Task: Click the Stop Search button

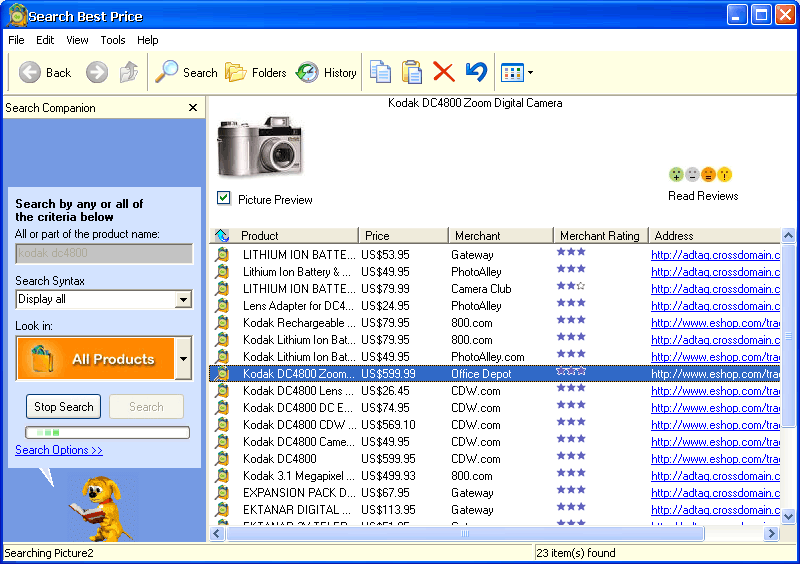Action: [64, 407]
